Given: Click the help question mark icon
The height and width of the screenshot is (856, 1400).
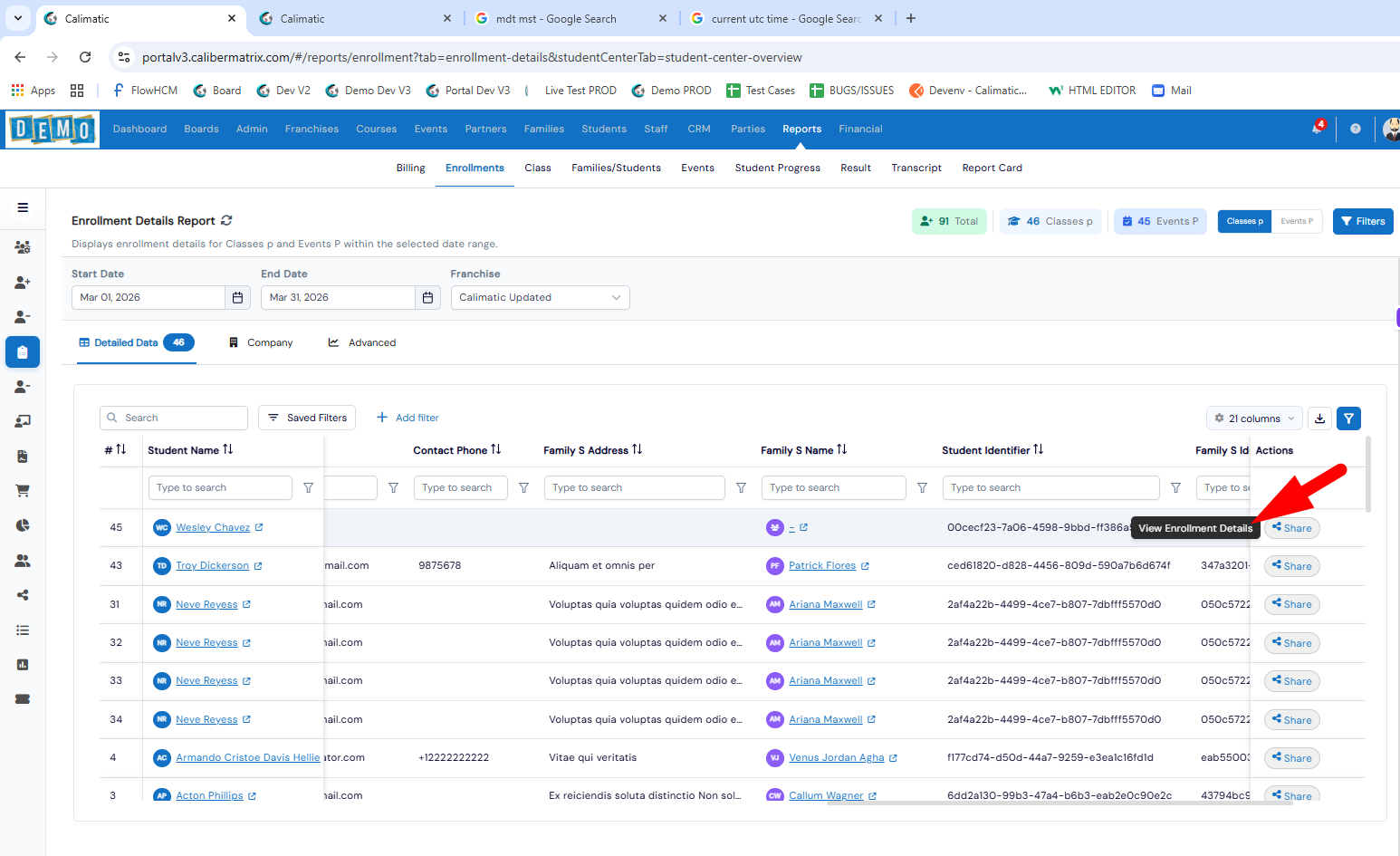Looking at the screenshot, I should pyautogui.click(x=1355, y=129).
